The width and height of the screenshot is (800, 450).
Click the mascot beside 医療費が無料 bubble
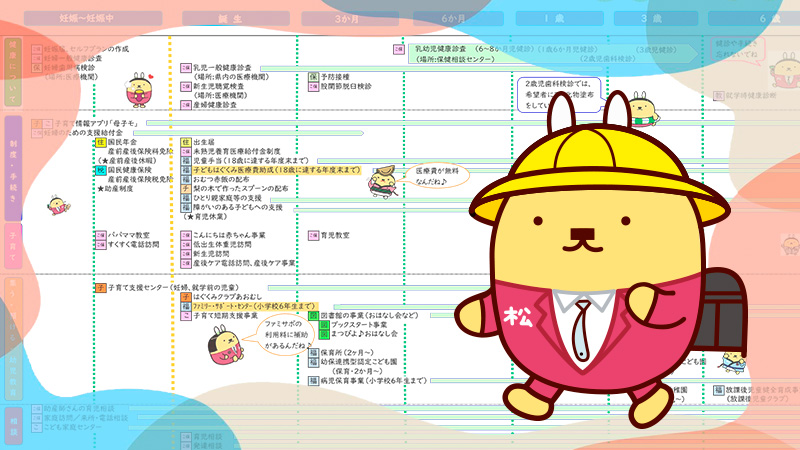click(x=383, y=182)
